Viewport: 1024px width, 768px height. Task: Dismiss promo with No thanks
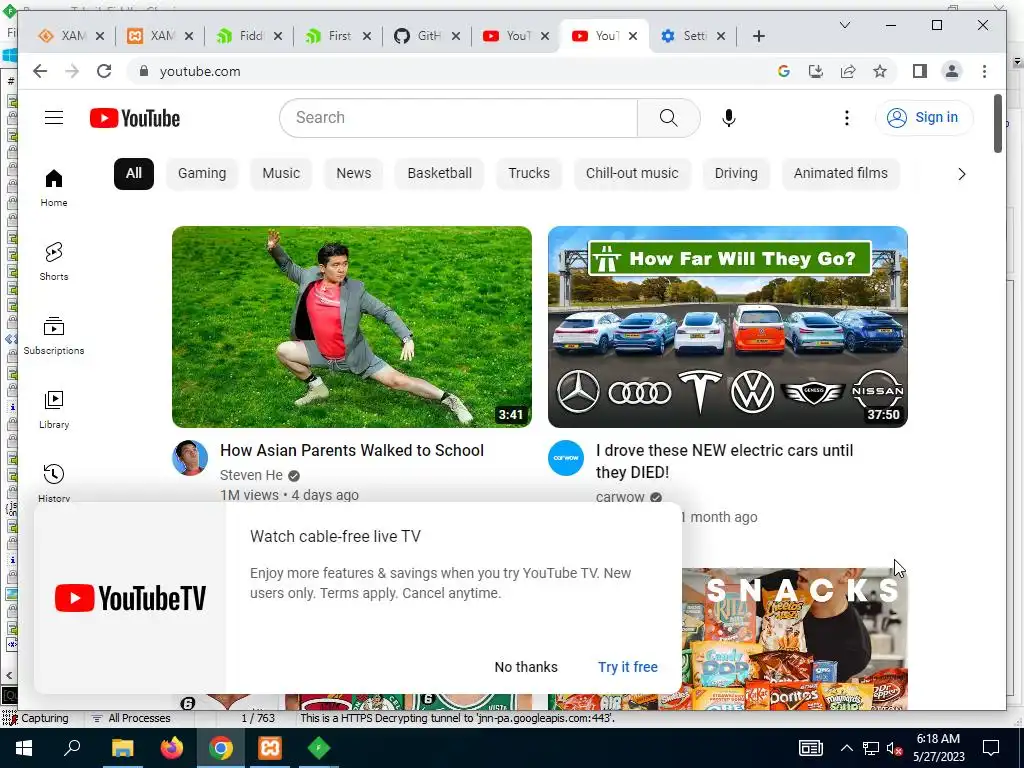click(526, 667)
